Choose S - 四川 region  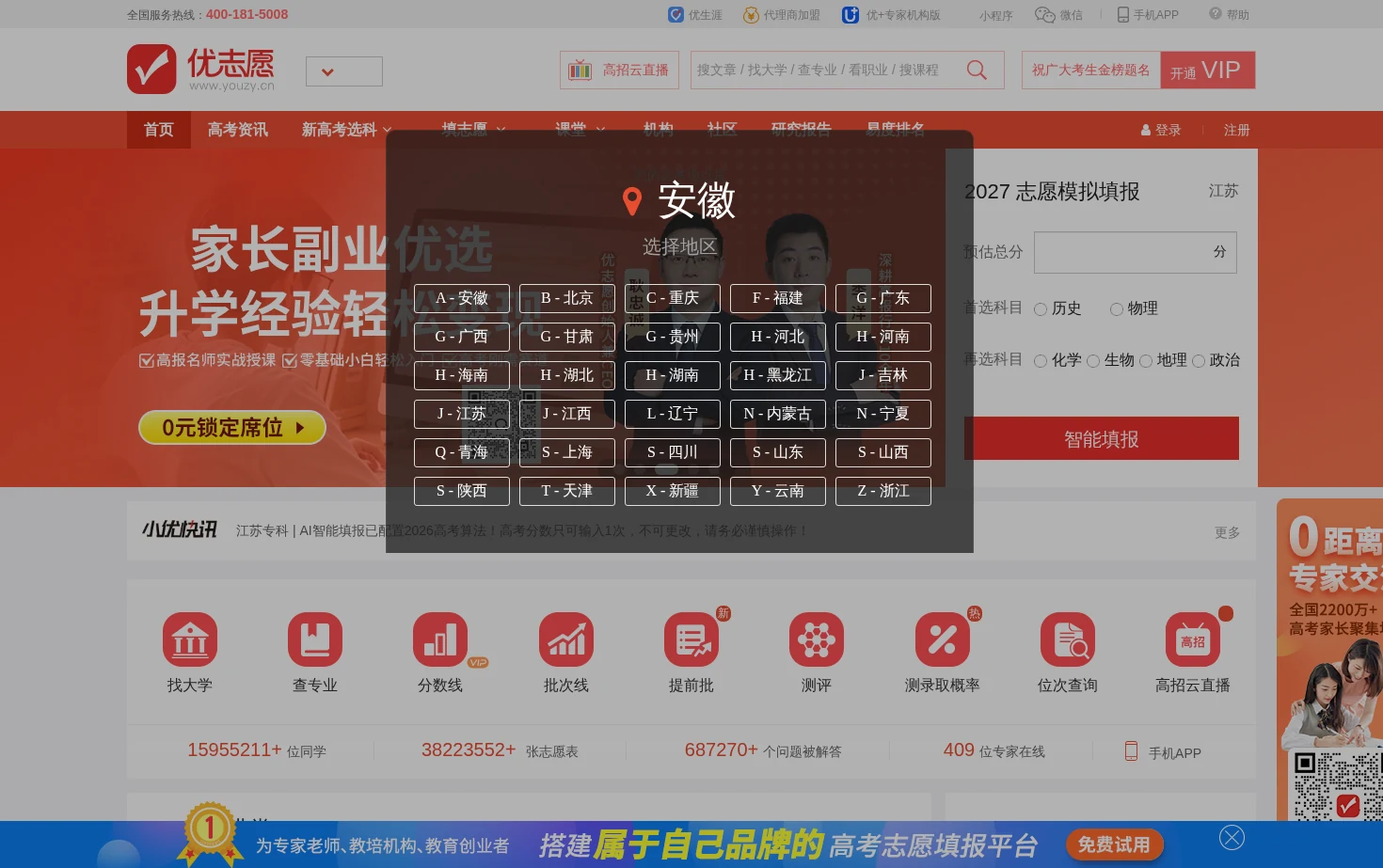(x=673, y=452)
